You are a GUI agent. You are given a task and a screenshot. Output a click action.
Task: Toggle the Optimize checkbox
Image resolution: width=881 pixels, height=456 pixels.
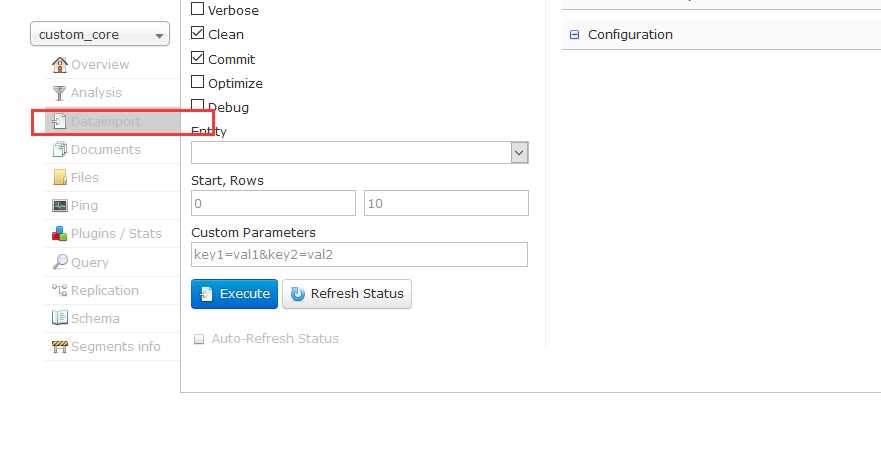pos(198,83)
